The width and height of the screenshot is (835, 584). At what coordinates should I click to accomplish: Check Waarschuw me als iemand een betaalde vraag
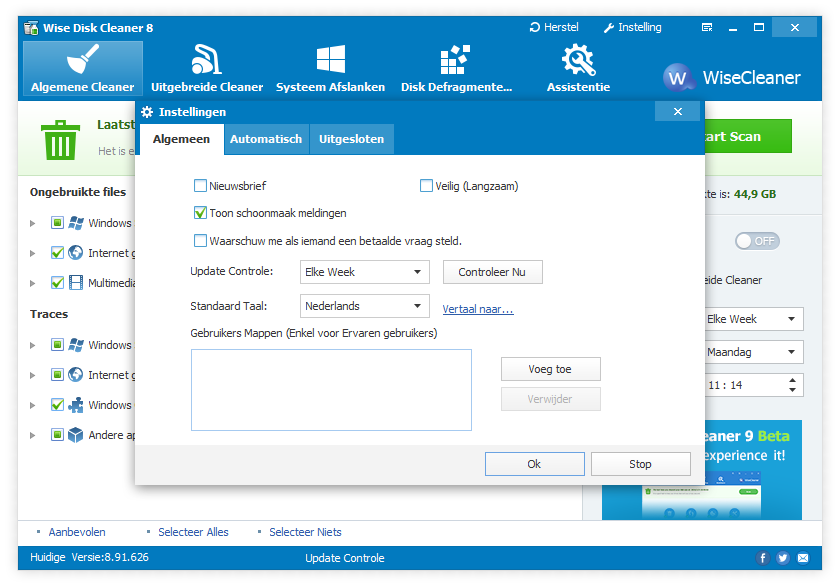[200, 241]
